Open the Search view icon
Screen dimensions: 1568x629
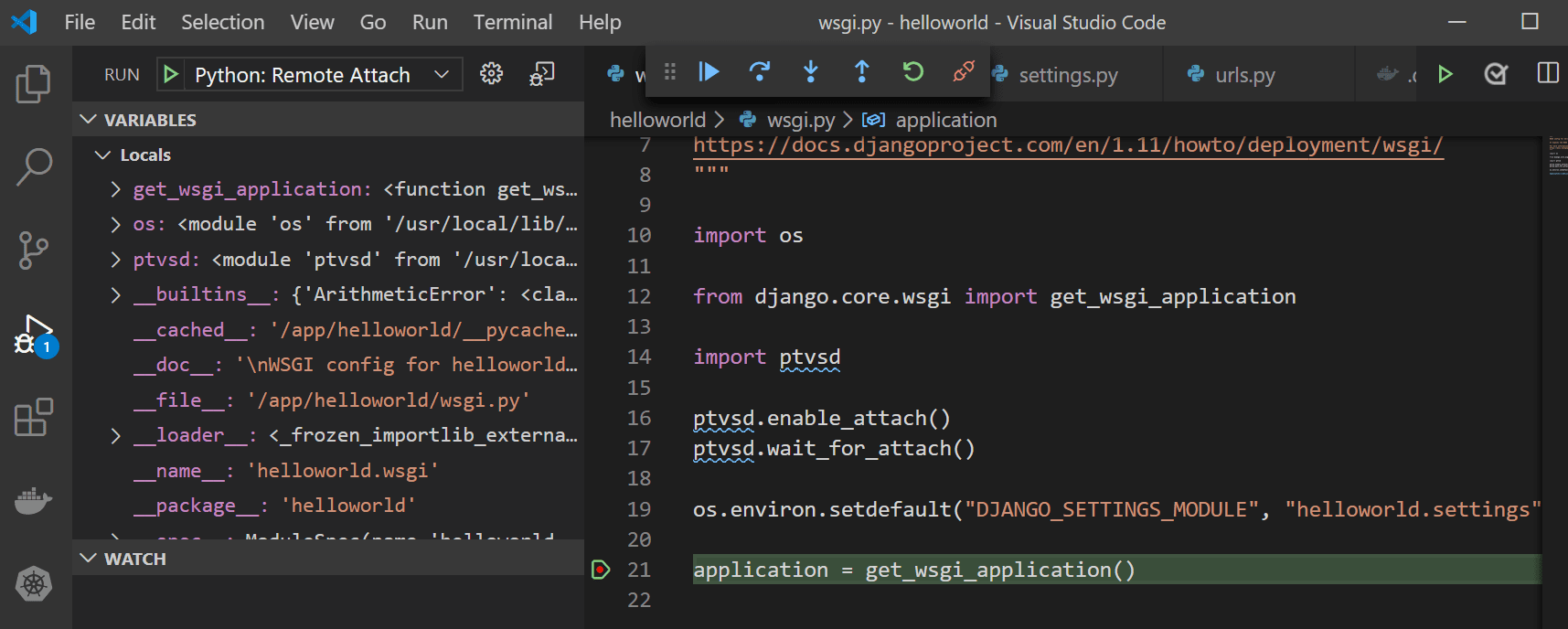click(34, 167)
